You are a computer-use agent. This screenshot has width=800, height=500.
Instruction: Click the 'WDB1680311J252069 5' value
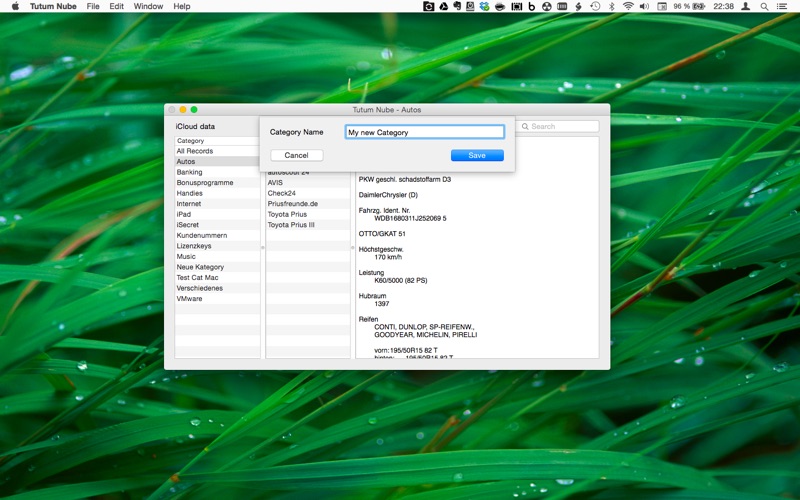410,218
